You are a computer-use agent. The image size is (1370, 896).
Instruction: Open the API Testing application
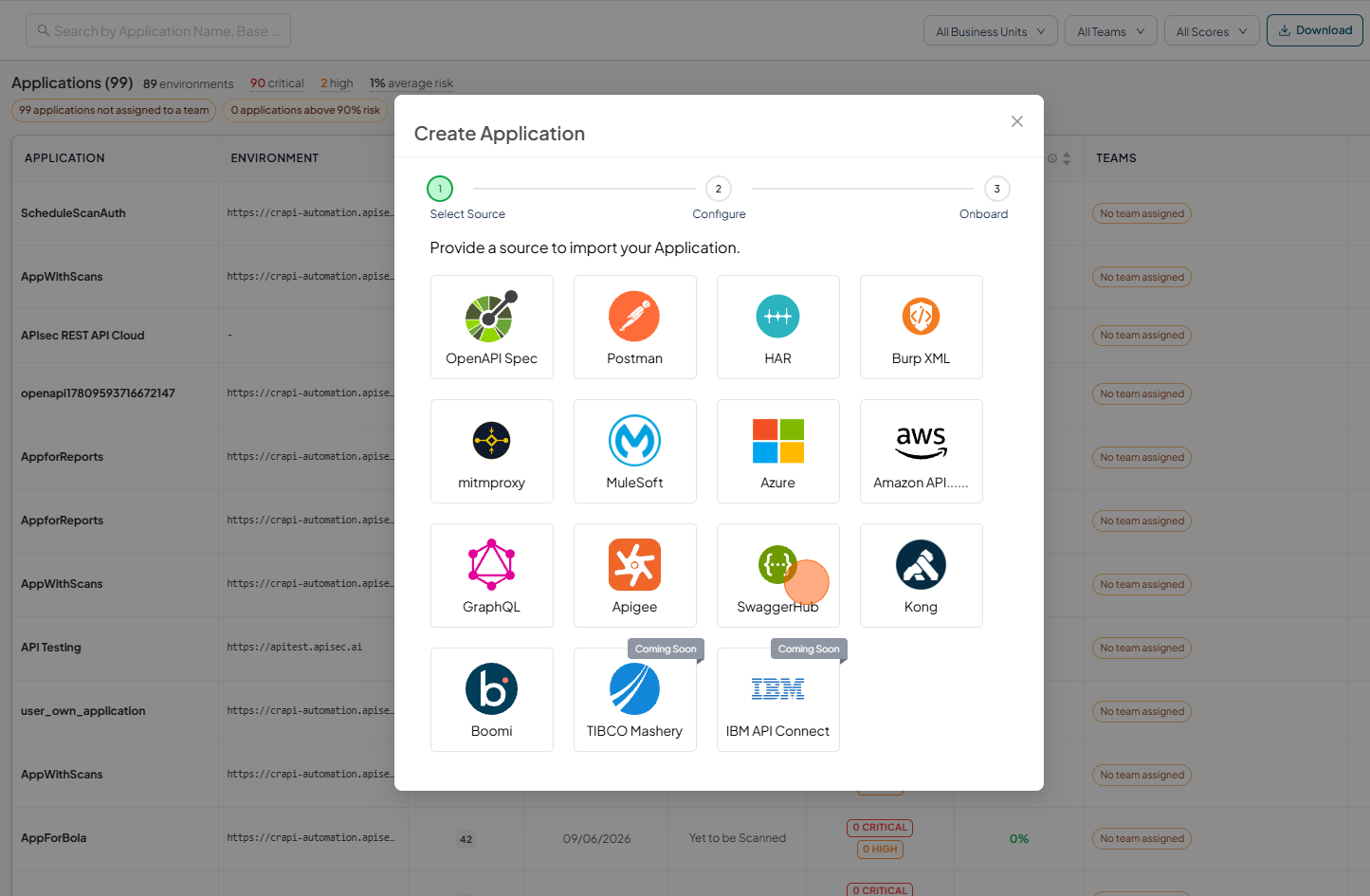pyautogui.click(x=51, y=648)
